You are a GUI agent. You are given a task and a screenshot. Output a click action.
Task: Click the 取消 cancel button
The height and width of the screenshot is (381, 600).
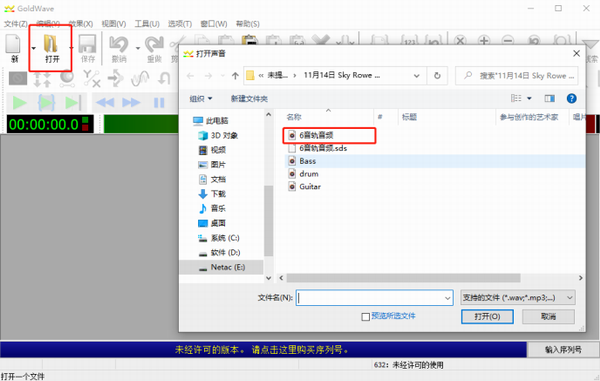pyautogui.click(x=548, y=316)
